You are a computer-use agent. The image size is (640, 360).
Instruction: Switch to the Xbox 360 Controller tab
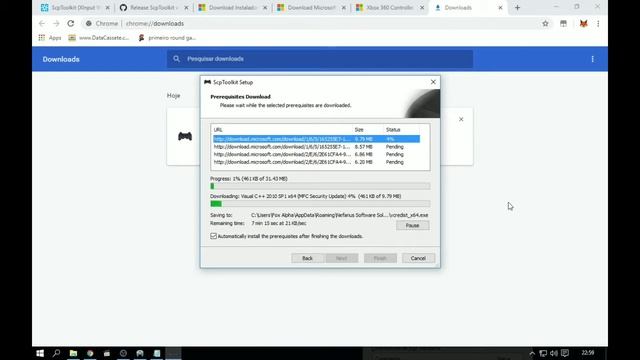390,8
